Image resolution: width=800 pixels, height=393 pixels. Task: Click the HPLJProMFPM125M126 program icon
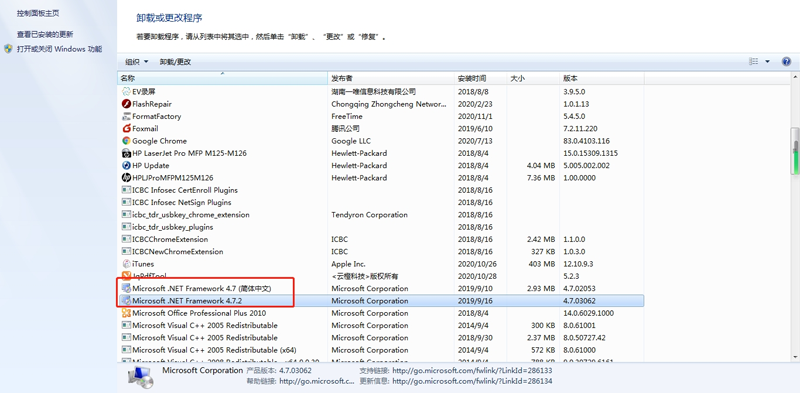point(127,178)
